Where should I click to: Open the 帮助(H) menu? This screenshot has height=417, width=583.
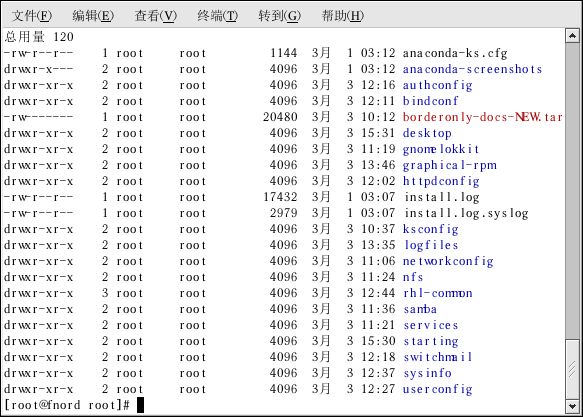click(342, 16)
